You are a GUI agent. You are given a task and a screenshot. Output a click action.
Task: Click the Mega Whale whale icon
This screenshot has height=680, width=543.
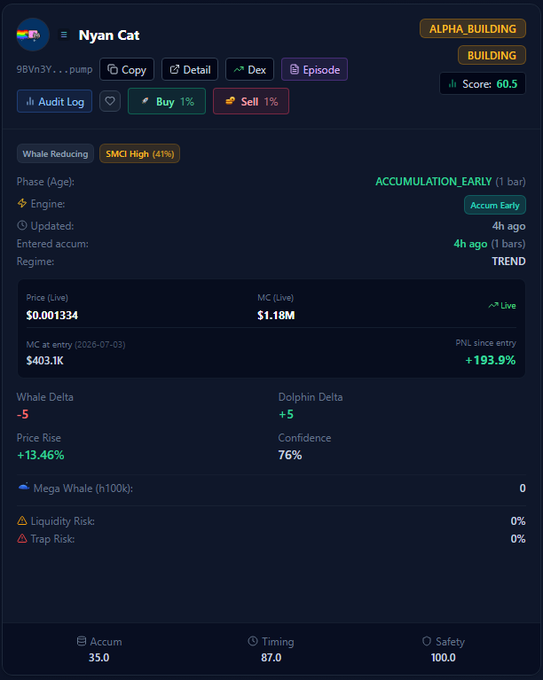[x=24, y=487]
